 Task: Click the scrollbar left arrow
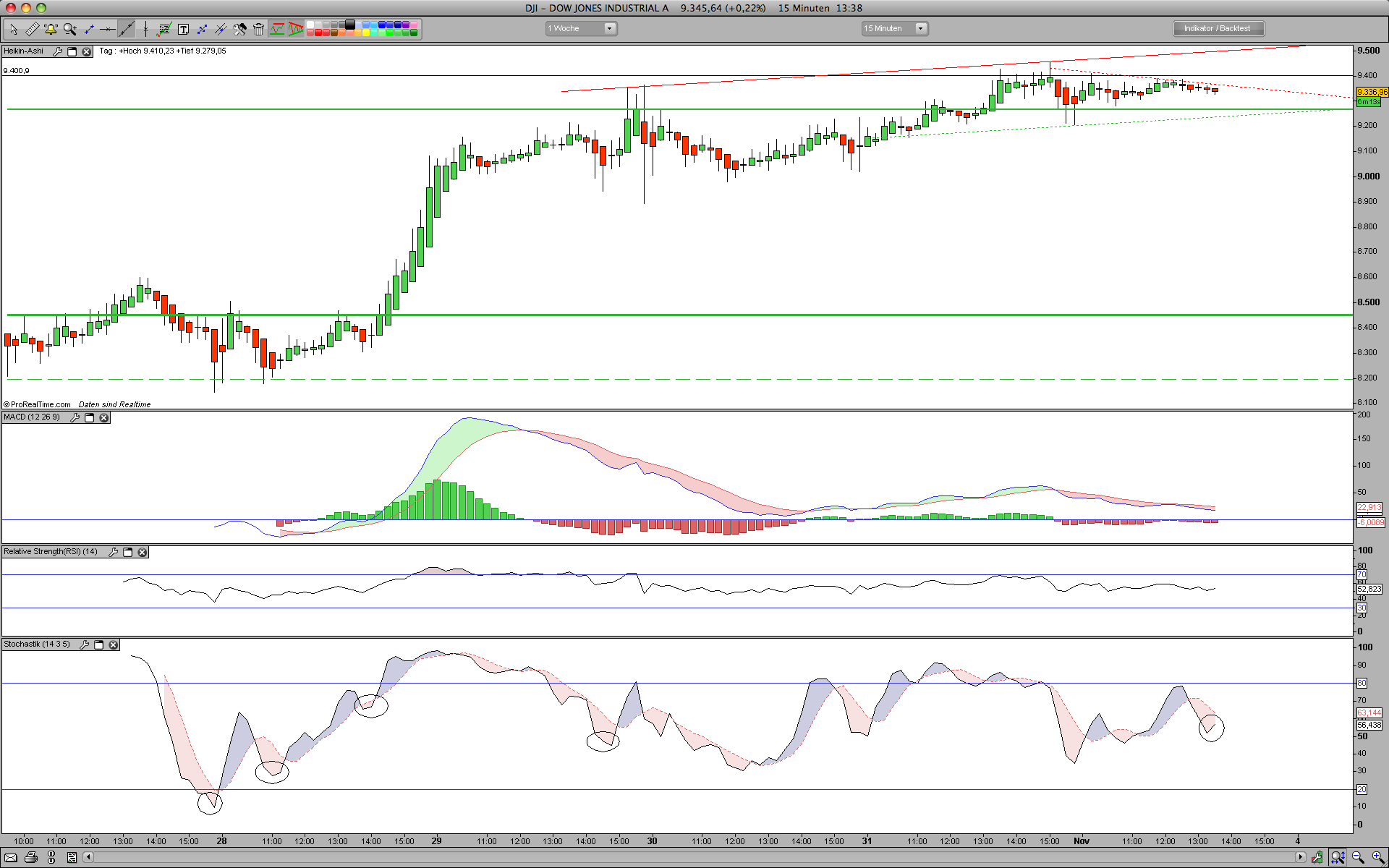88,857
